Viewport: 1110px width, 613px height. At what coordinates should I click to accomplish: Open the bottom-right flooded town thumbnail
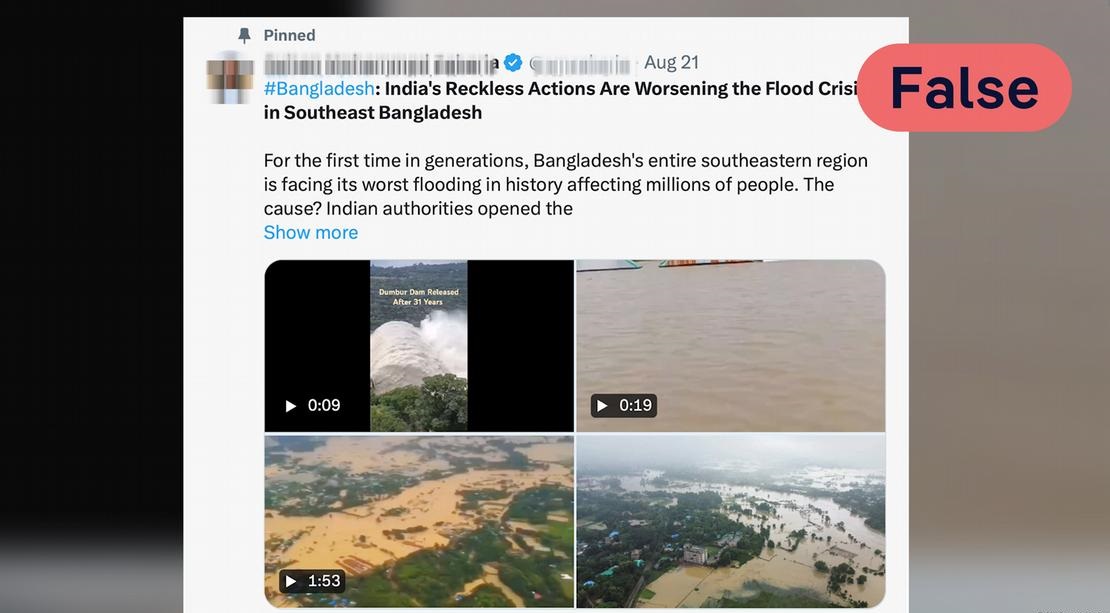coord(731,520)
